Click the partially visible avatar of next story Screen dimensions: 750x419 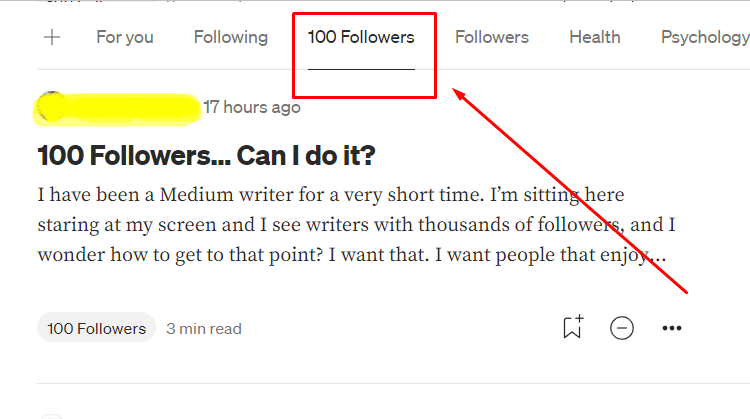51,417
